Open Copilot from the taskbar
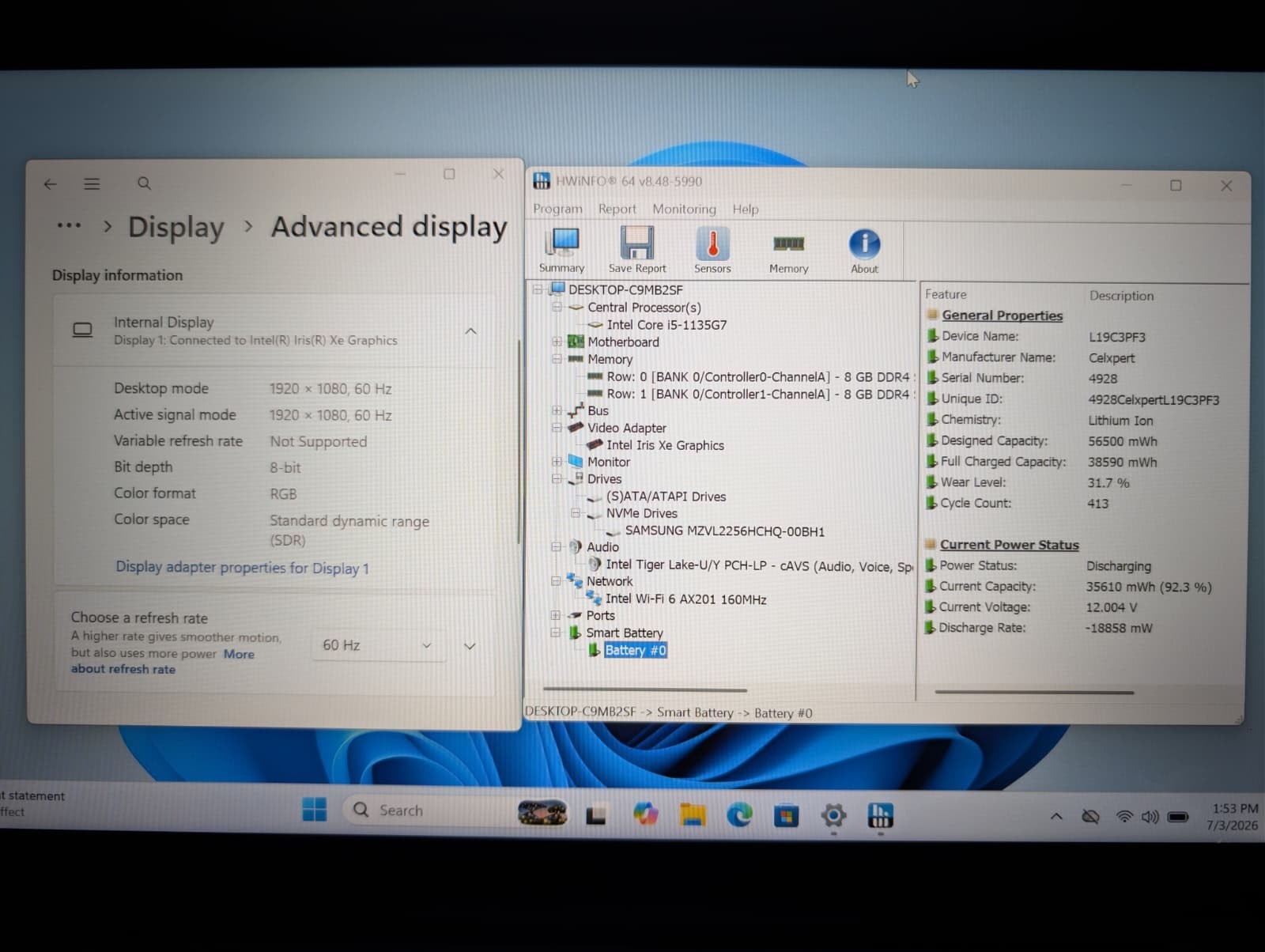 click(645, 813)
